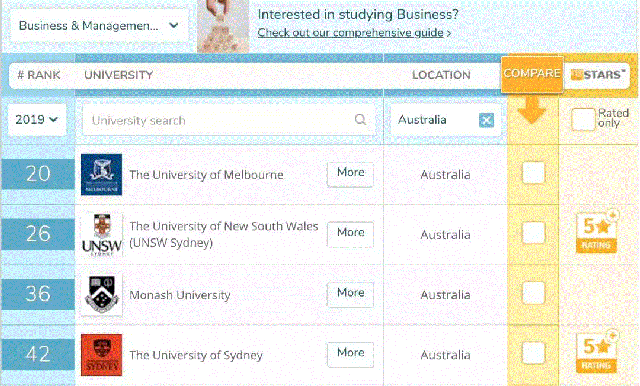
Task: Click the University of Sydney red logo
Action: click(101, 355)
